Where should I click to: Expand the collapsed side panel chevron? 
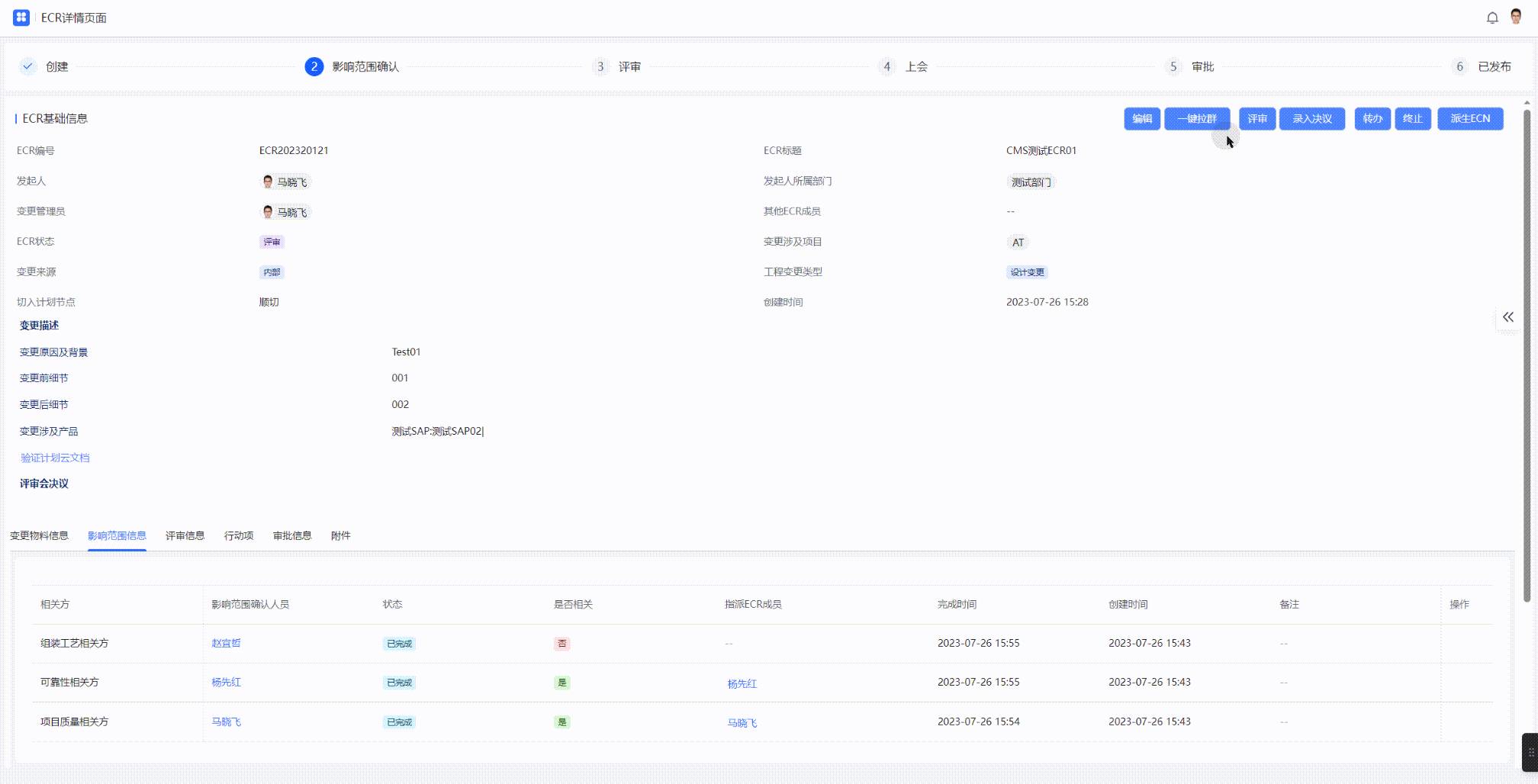[x=1507, y=317]
